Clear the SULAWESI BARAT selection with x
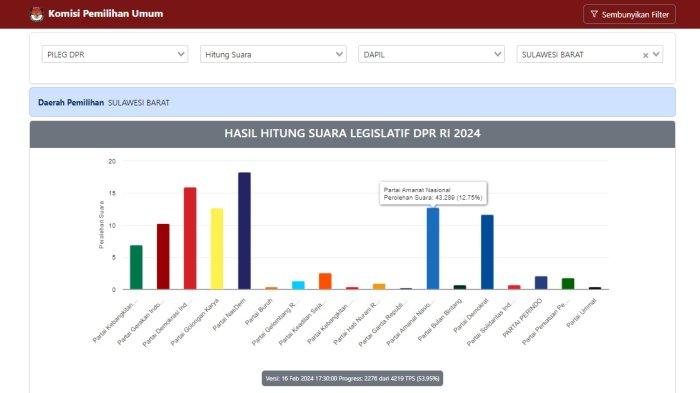Viewport: 700px width, 393px height. pyautogui.click(x=645, y=55)
